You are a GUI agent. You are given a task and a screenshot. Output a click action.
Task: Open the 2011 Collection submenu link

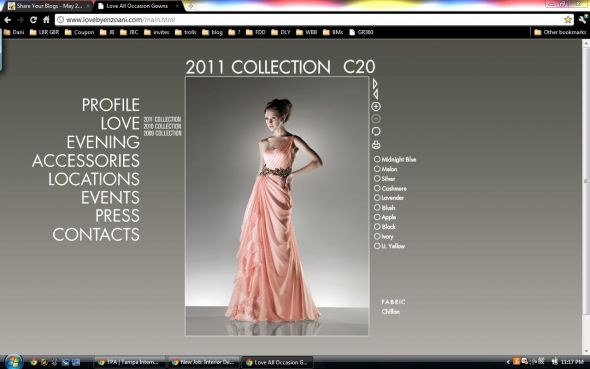(x=162, y=119)
